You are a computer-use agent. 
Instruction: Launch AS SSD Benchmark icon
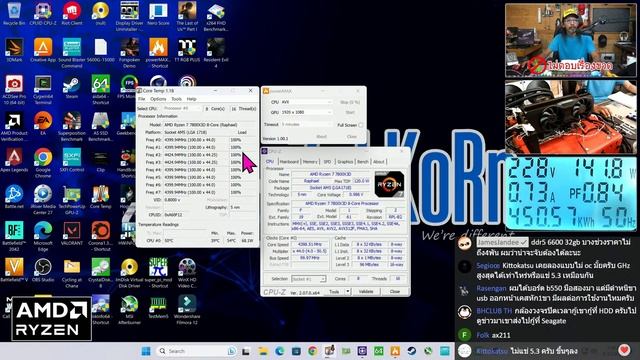pos(100,127)
